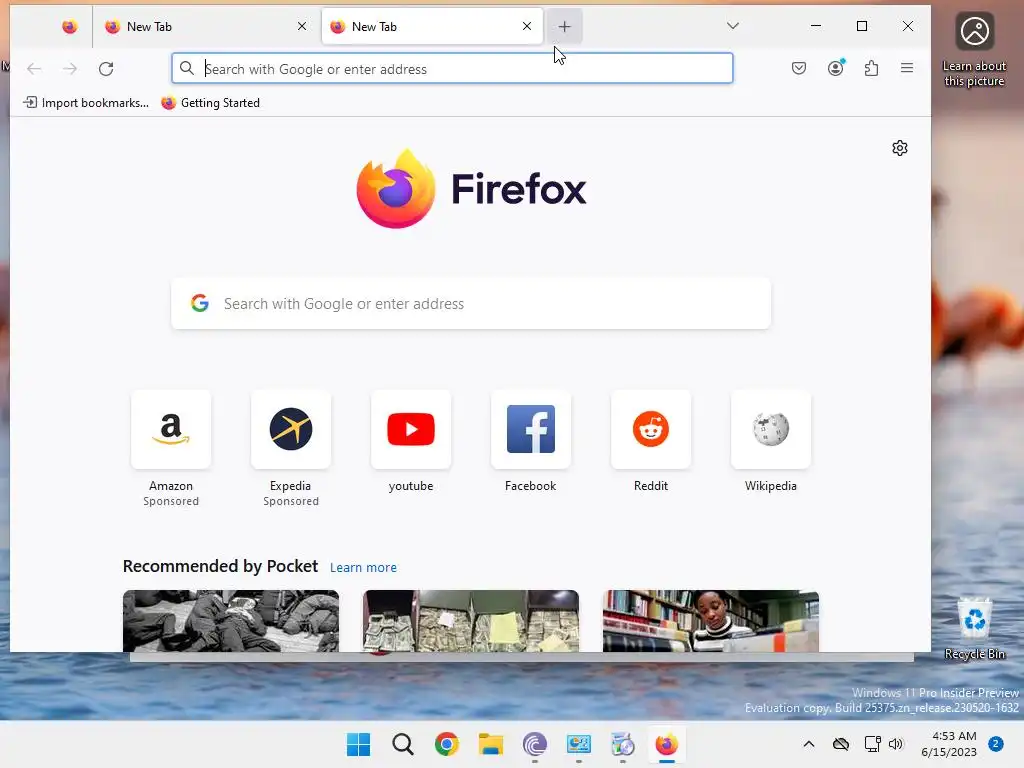1024x768 pixels.
Task: Click the Firefox taskbar icon
Action: (x=666, y=744)
